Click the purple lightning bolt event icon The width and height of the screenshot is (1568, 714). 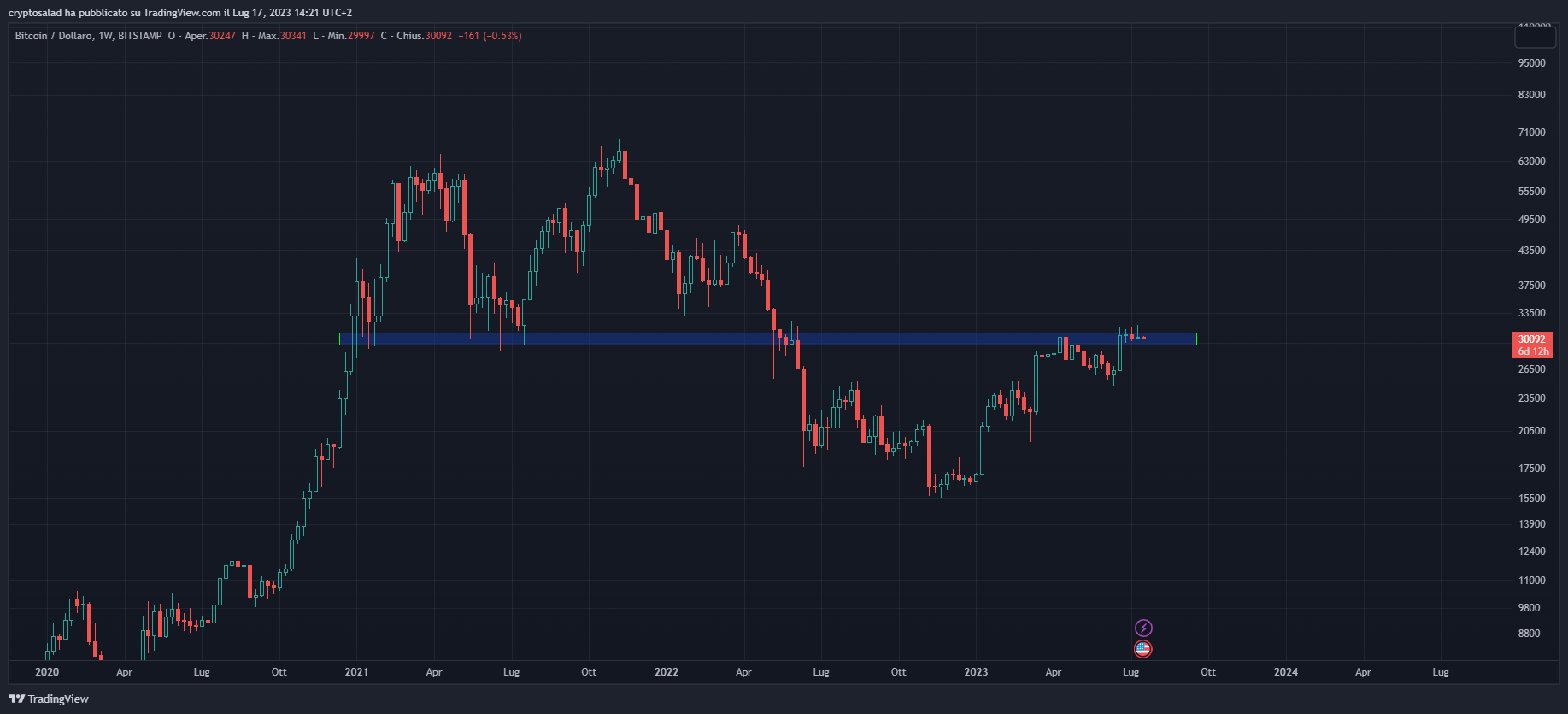pos(1143,628)
